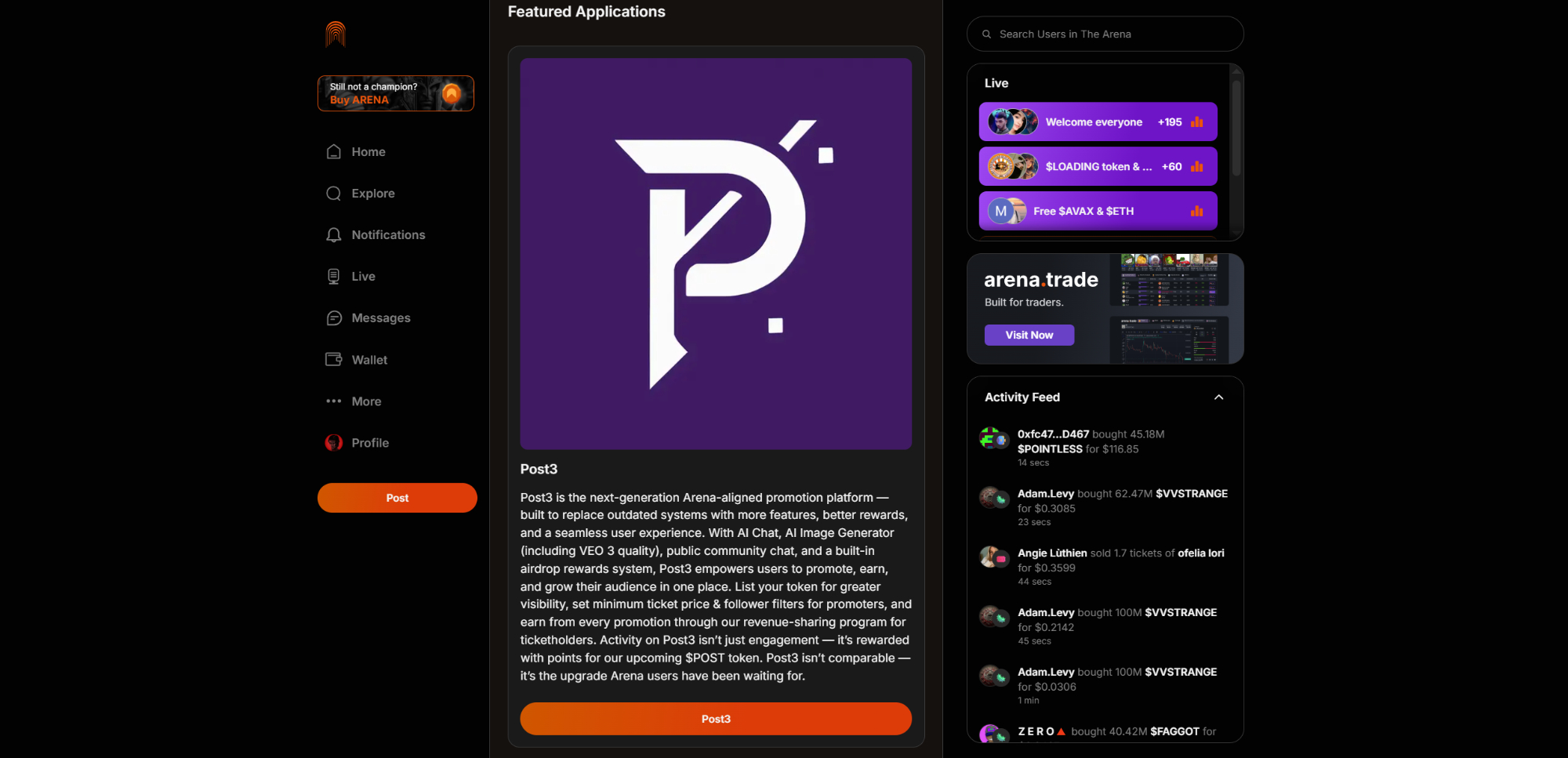The image size is (1568, 758).
Task: Click the Home house icon
Action: click(x=334, y=152)
